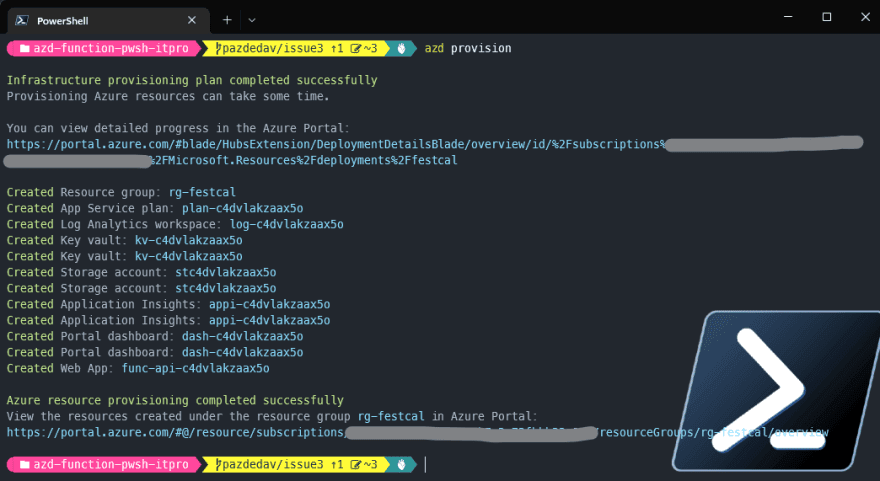Click the top pazdedav/issue3 git branch segment
The width and height of the screenshot is (880, 481).
(295, 48)
